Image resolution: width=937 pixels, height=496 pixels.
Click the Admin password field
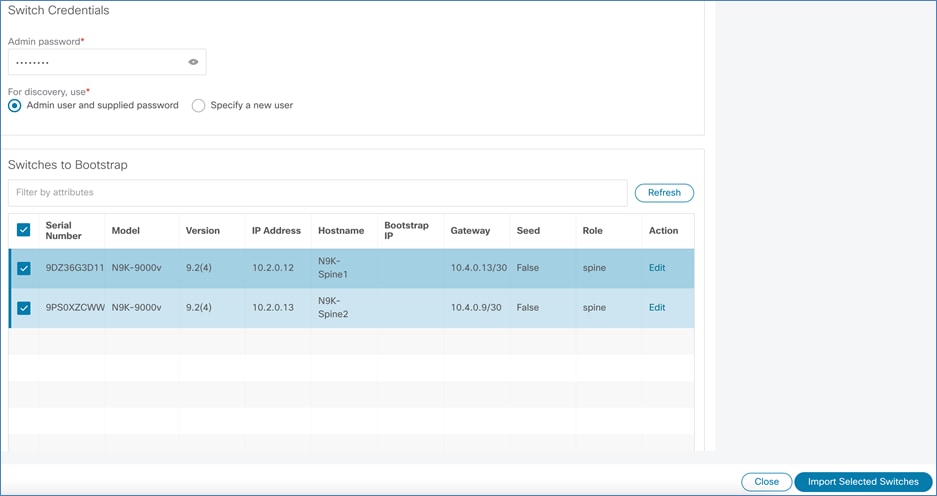tap(107, 62)
